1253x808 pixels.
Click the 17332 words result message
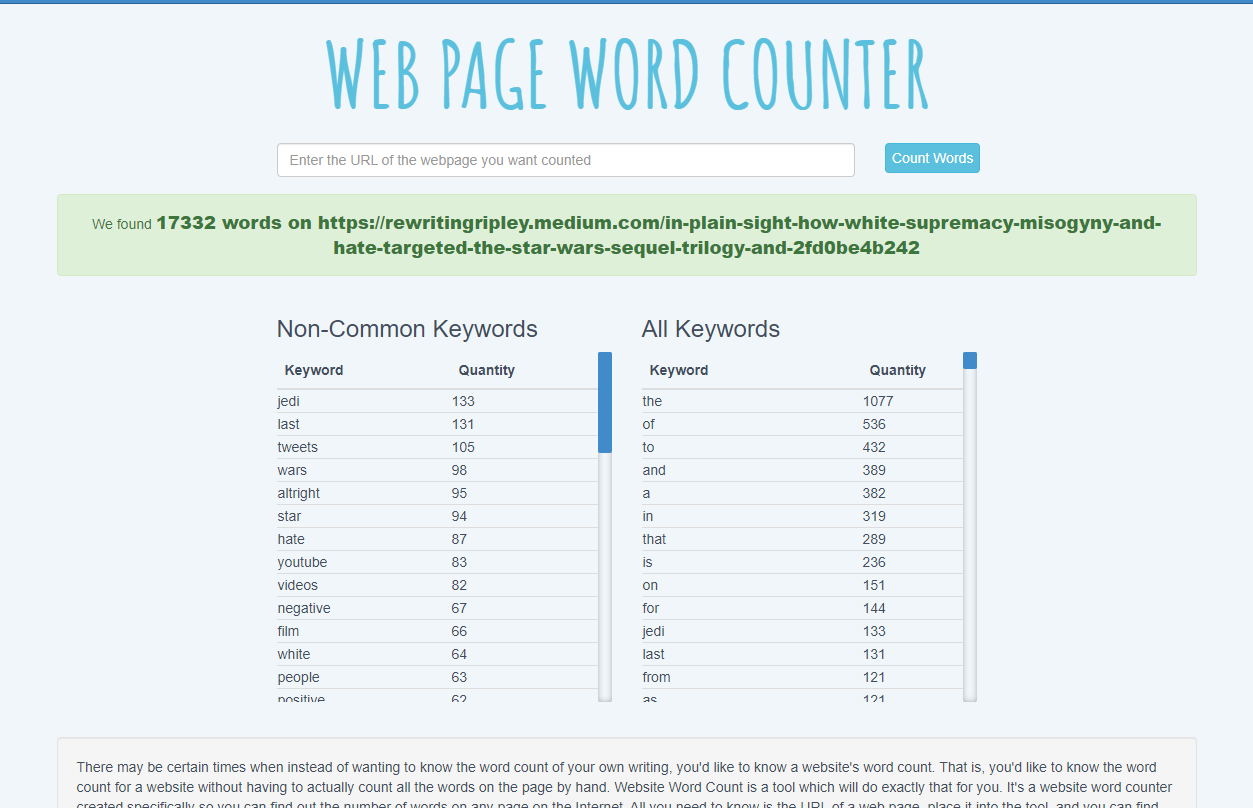click(x=627, y=235)
